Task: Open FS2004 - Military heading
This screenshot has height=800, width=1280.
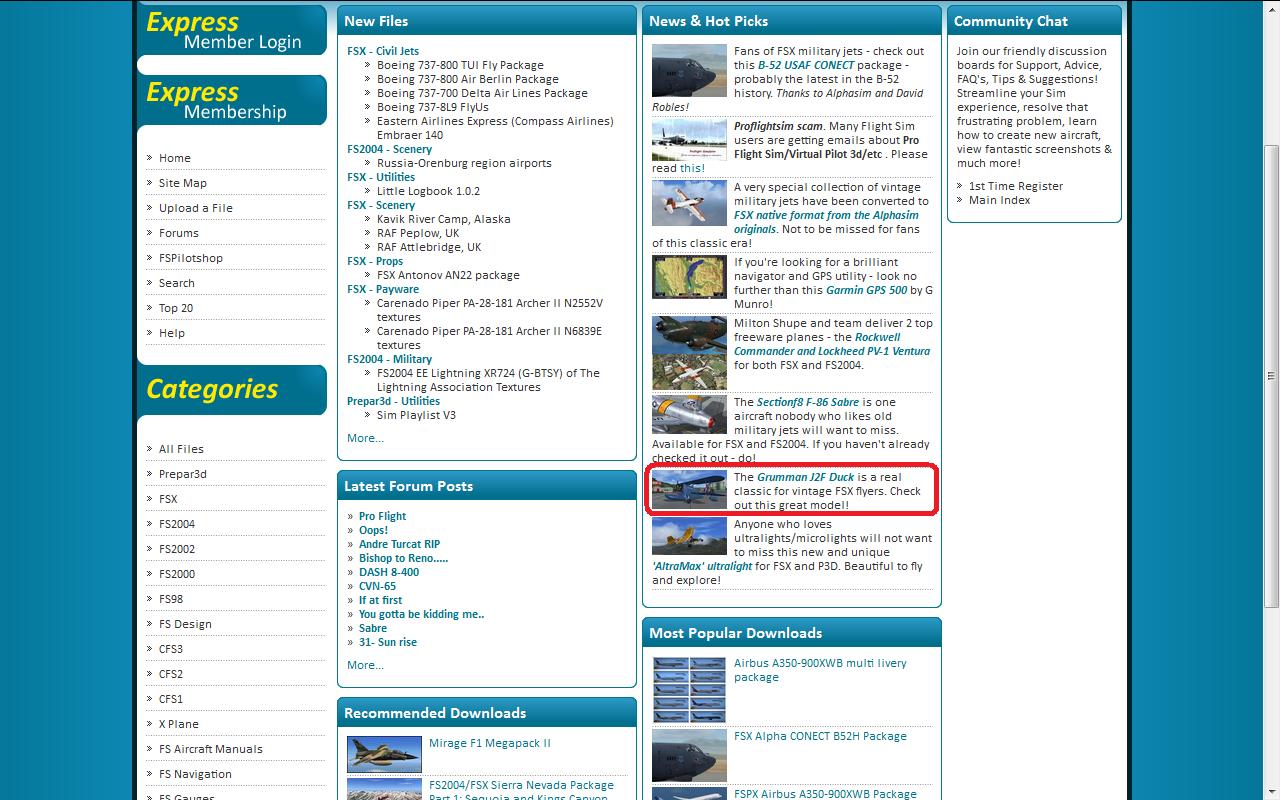Action: pos(390,359)
